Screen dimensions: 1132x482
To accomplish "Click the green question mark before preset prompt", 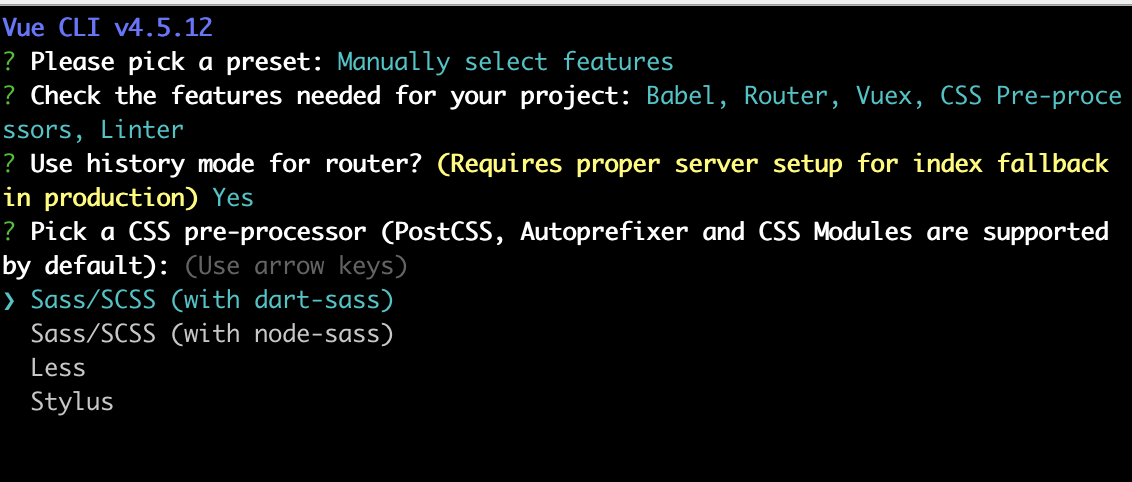I will pos(9,62).
